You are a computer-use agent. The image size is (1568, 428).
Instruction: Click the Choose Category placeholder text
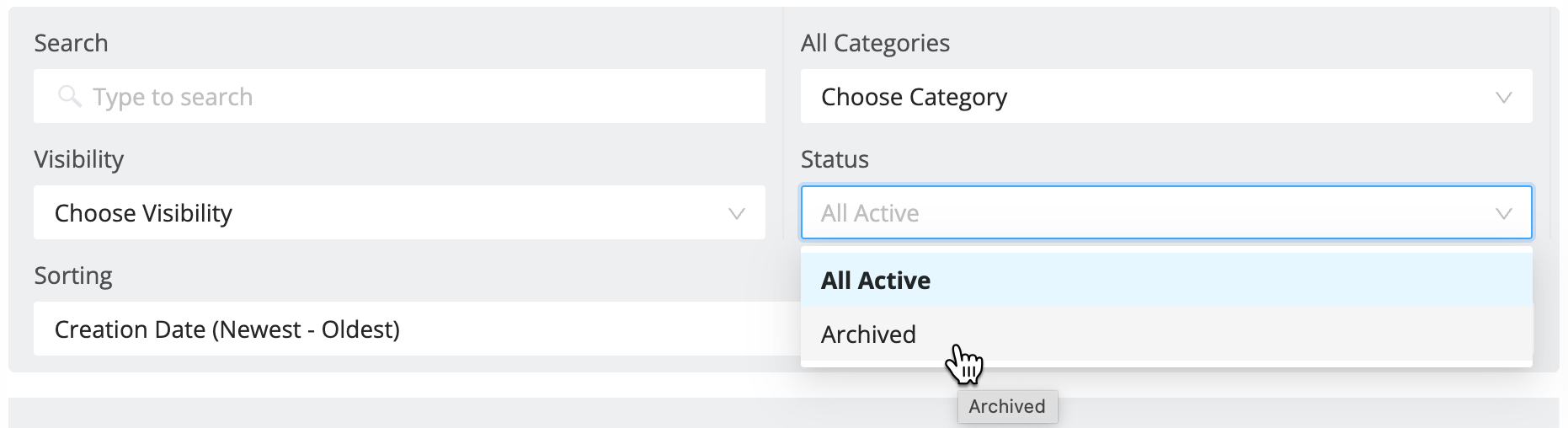(x=914, y=98)
